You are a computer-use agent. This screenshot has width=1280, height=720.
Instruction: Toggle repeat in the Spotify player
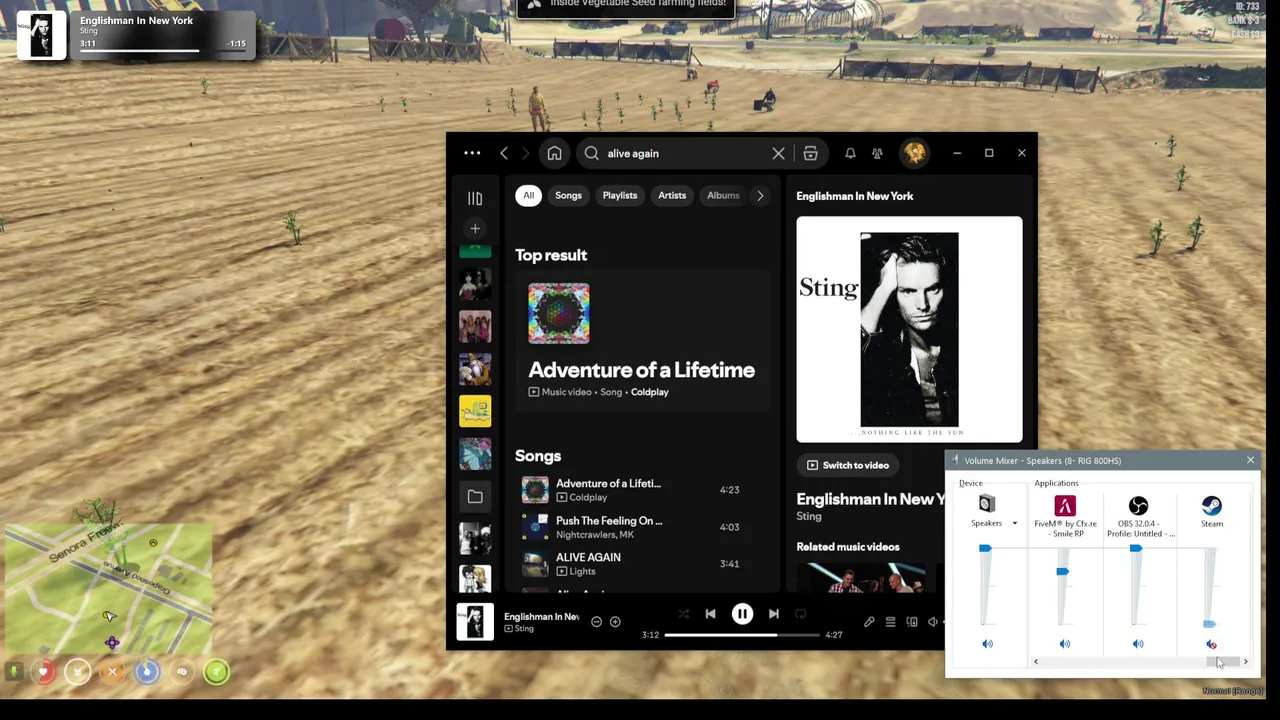800,614
